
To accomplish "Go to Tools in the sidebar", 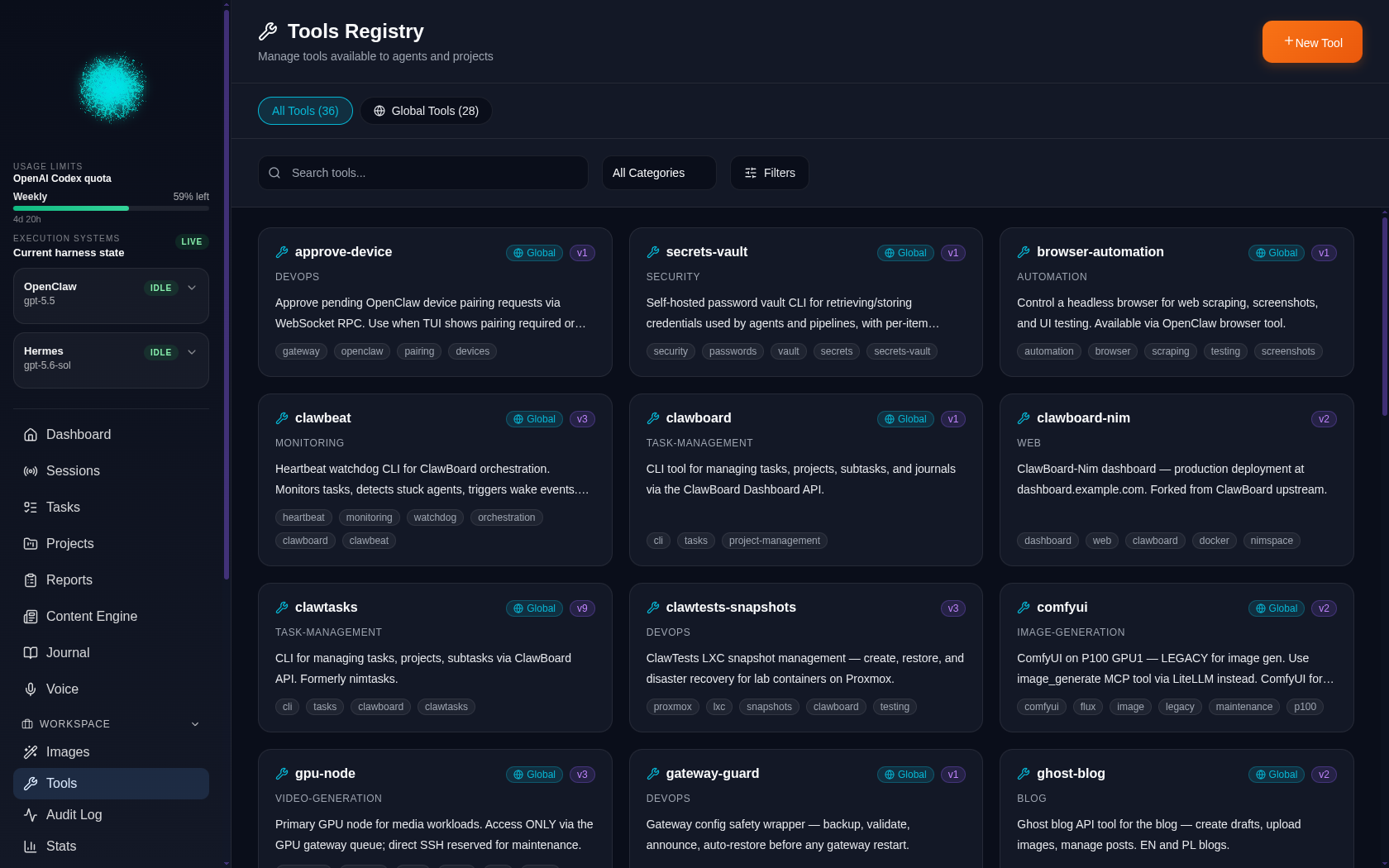I will click(x=111, y=784).
